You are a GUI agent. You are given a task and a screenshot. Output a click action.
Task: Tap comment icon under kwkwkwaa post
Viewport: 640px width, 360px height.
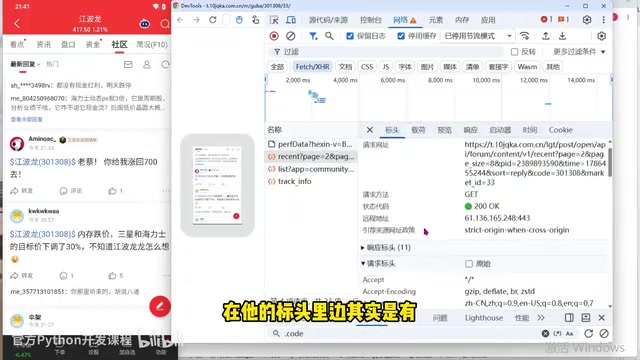pos(63,276)
